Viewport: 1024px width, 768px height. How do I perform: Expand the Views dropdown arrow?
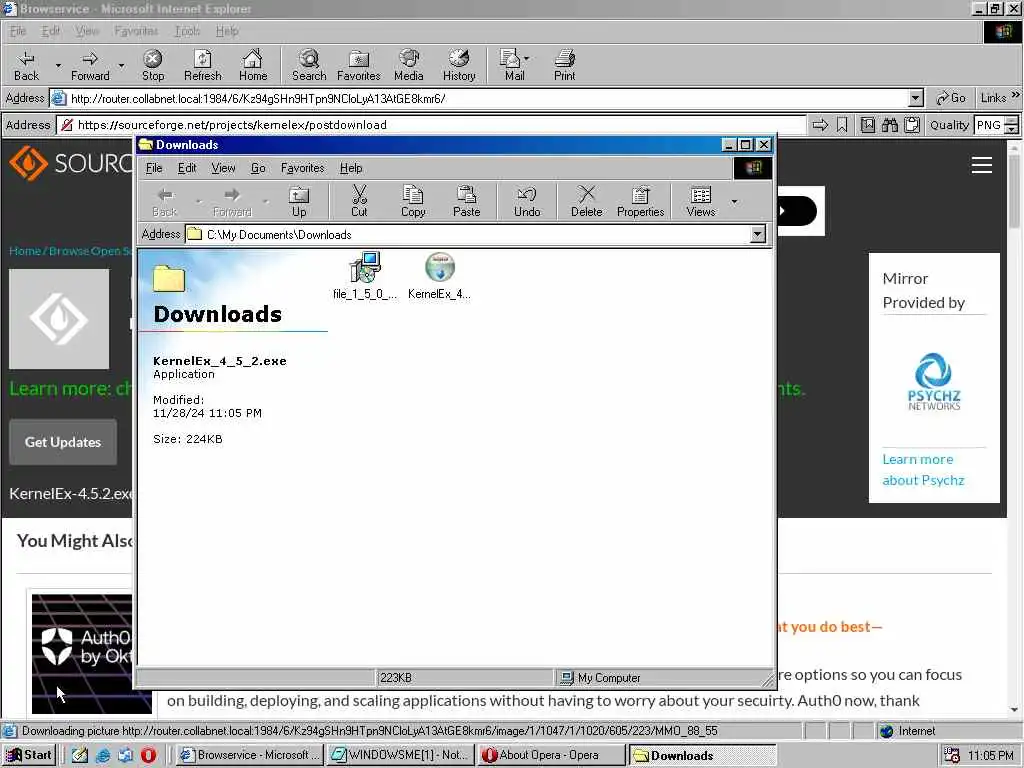735,202
